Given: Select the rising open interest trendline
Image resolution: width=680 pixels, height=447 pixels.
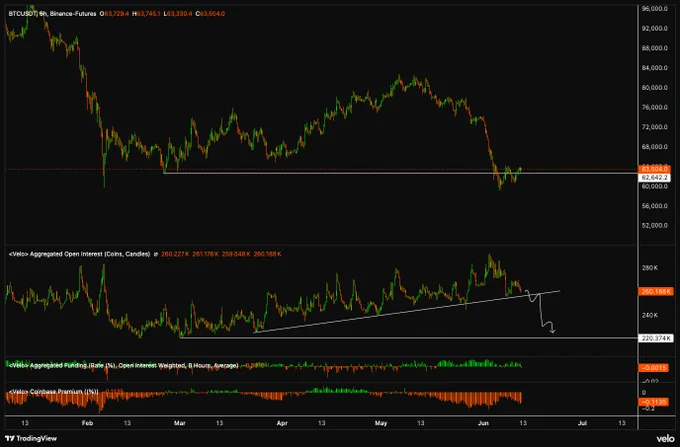Looking at the screenshot, I should [x=407, y=311].
